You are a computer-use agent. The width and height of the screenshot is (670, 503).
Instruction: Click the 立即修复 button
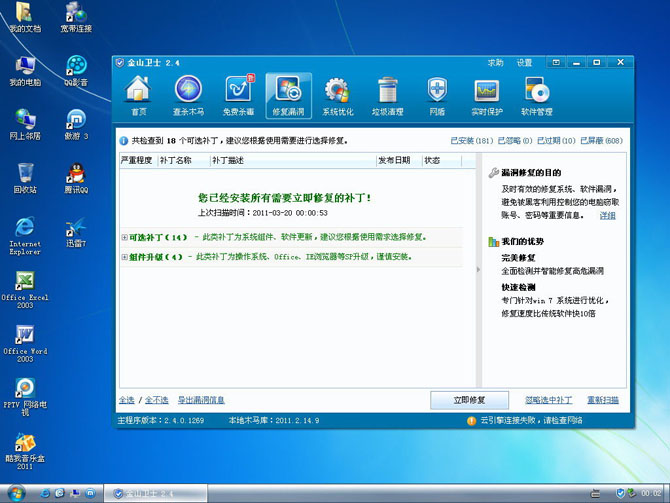469,400
